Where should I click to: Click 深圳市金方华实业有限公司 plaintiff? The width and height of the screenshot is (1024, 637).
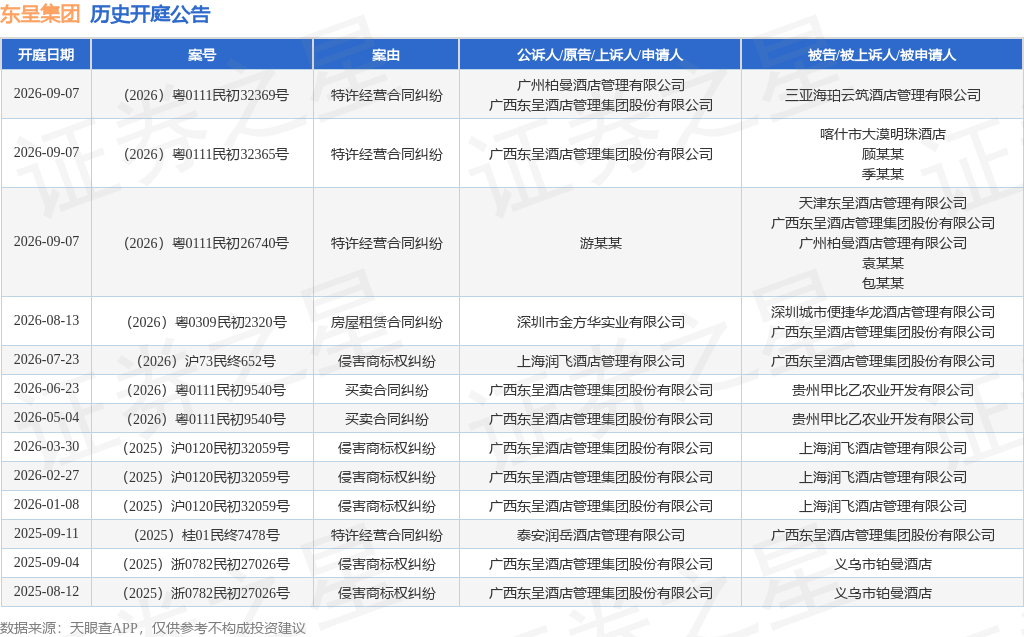coord(600,322)
